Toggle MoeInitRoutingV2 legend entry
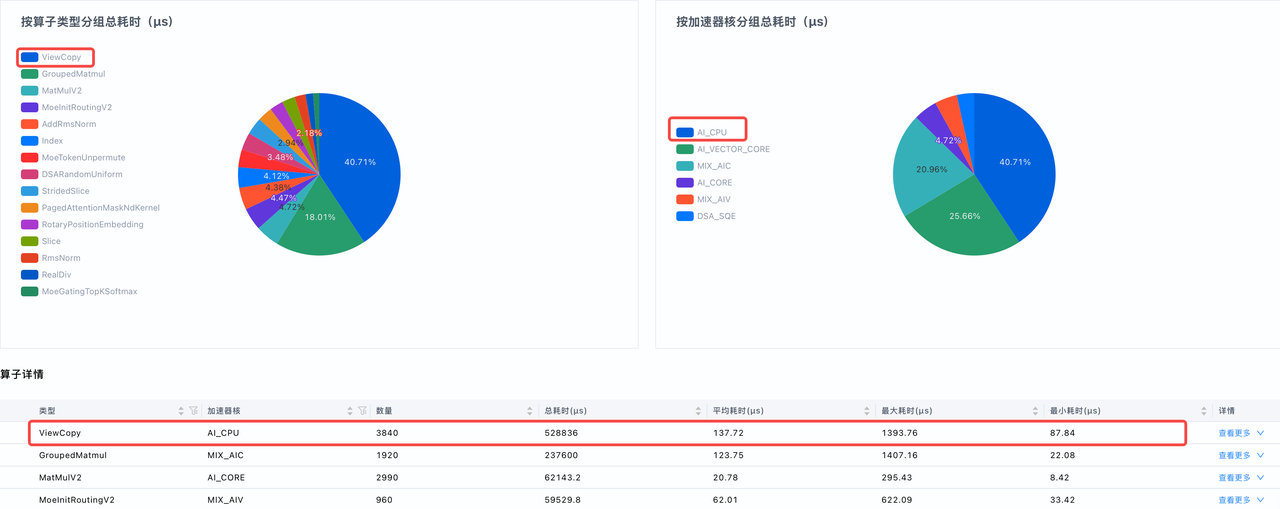 coord(66,107)
